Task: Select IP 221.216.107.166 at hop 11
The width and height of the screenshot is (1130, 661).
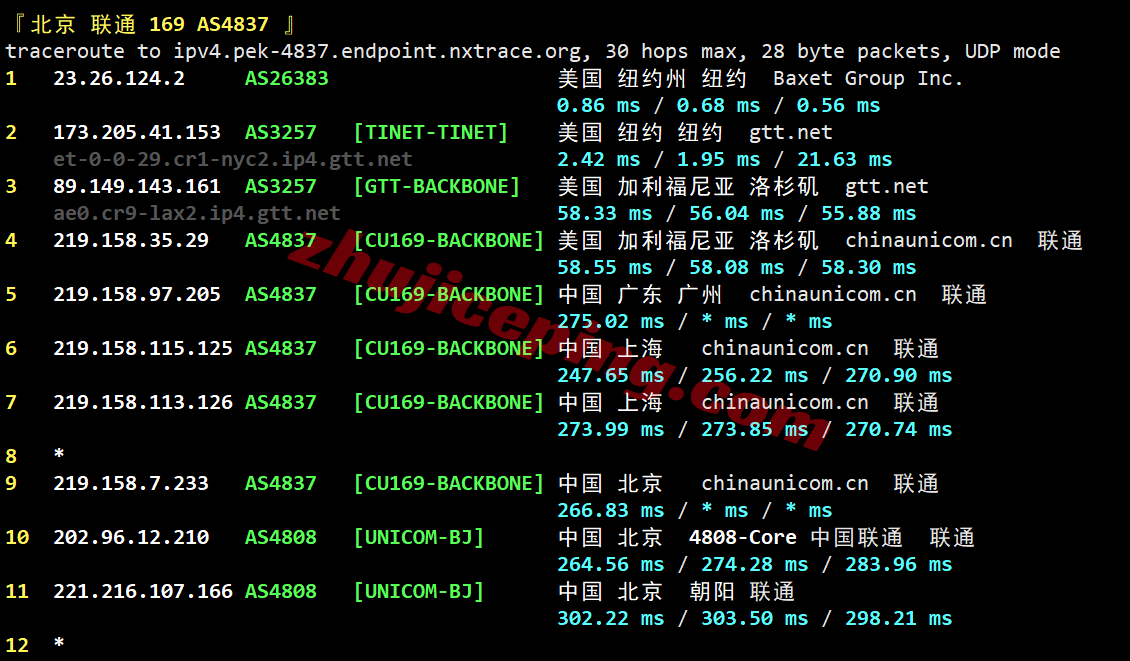Action: click(x=143, y=592)
